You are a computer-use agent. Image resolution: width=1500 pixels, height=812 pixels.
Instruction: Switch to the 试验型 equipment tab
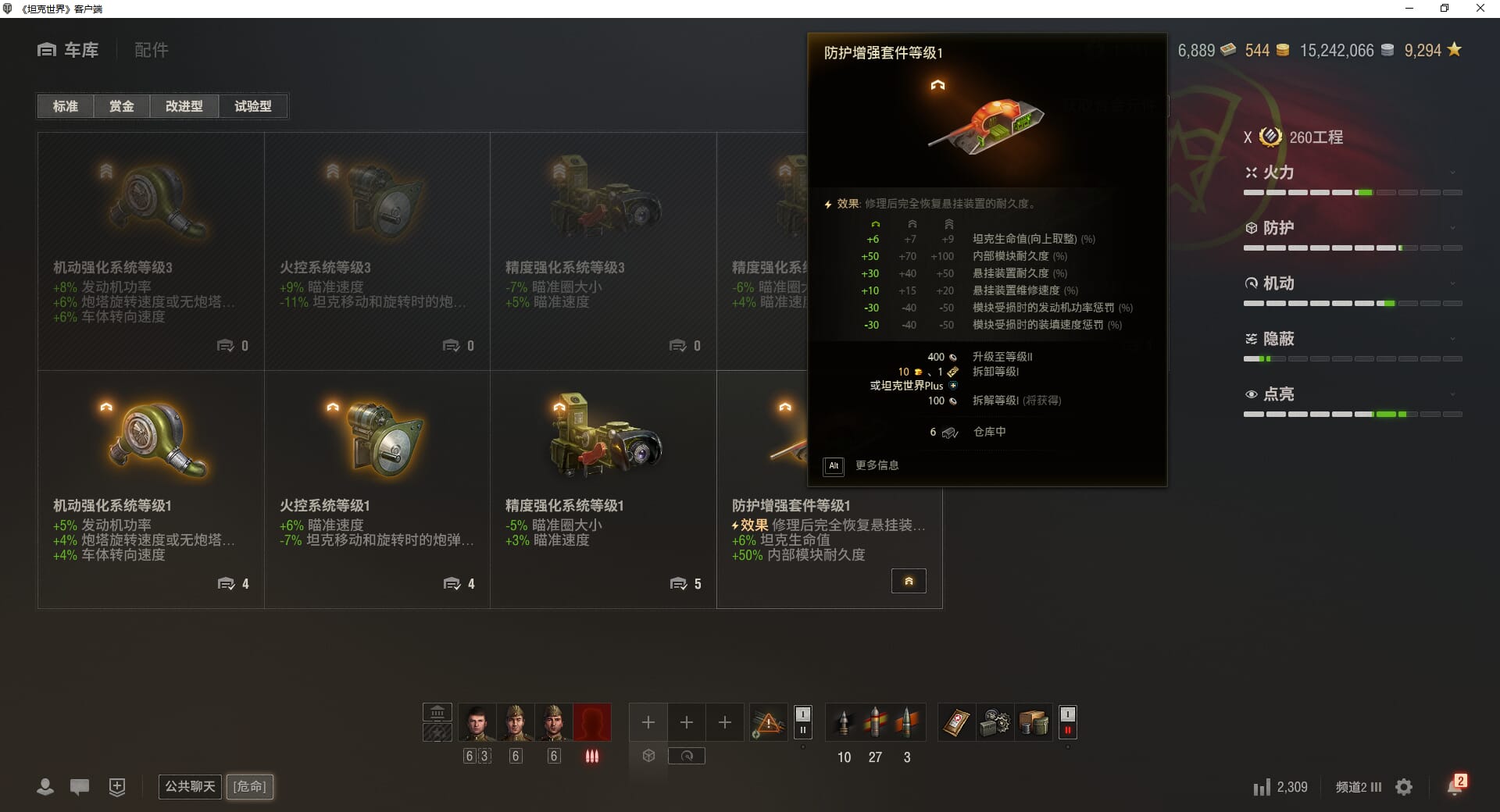[253, 106]
